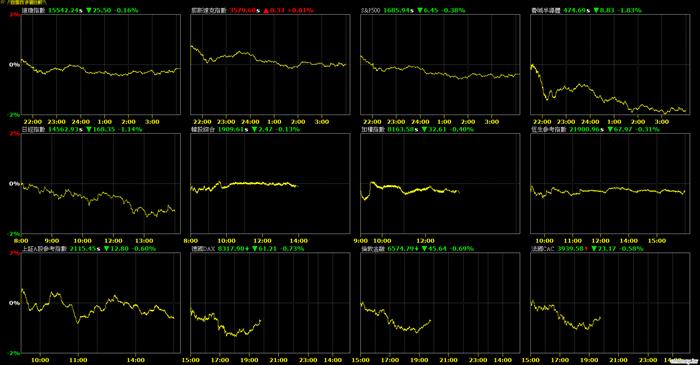This screenshot has height=365, width=700.
Task: Click the 恆生參考指數 index name label
Action: [549, 129]
